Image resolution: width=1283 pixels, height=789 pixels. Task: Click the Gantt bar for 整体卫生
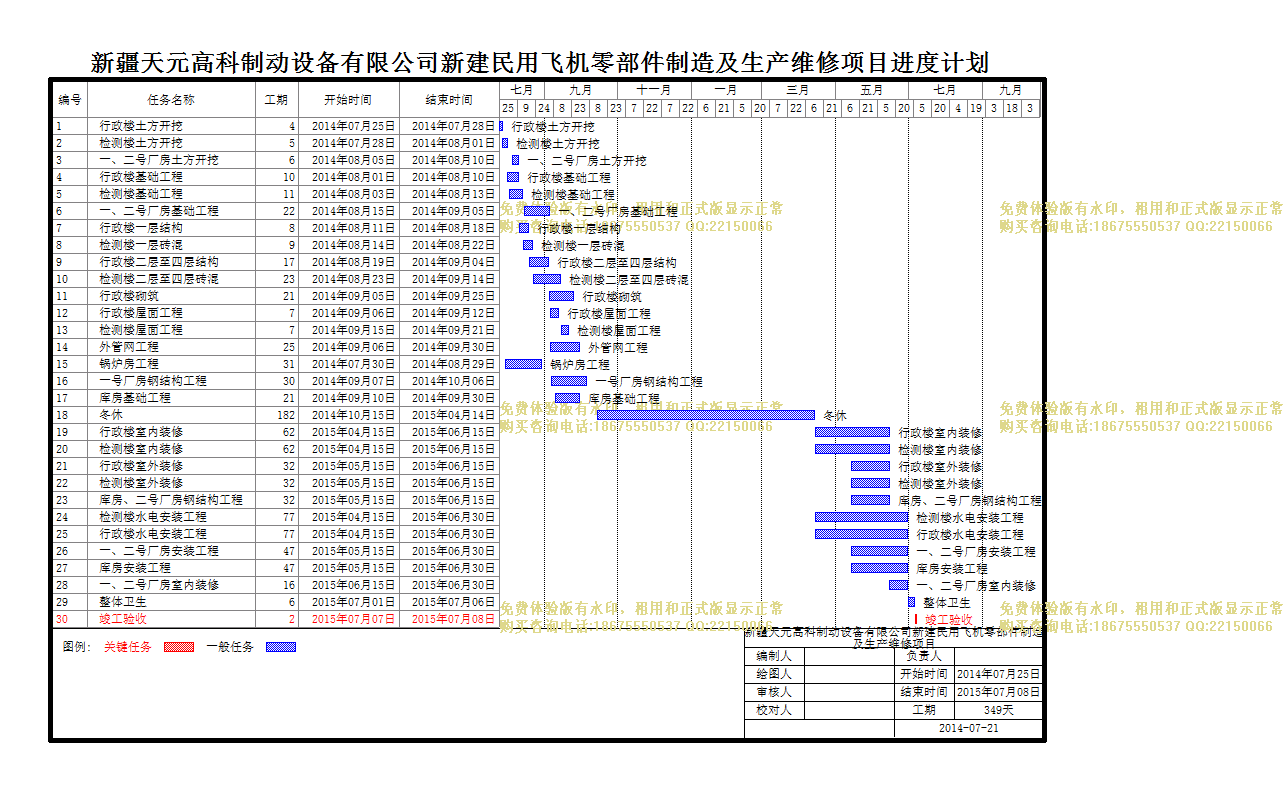(912, 602)
